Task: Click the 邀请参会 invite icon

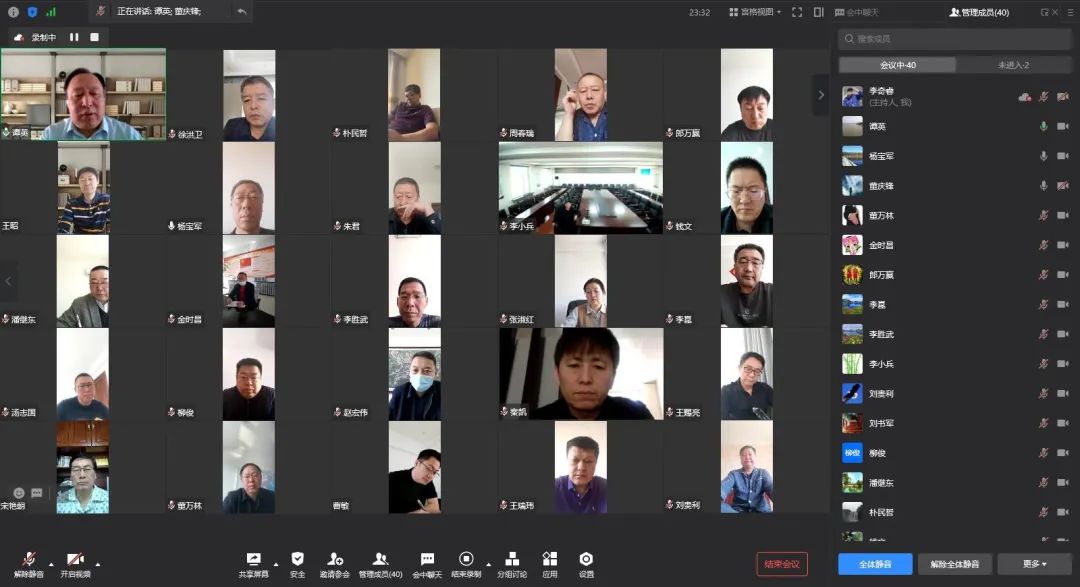Action: click(335, 560)
